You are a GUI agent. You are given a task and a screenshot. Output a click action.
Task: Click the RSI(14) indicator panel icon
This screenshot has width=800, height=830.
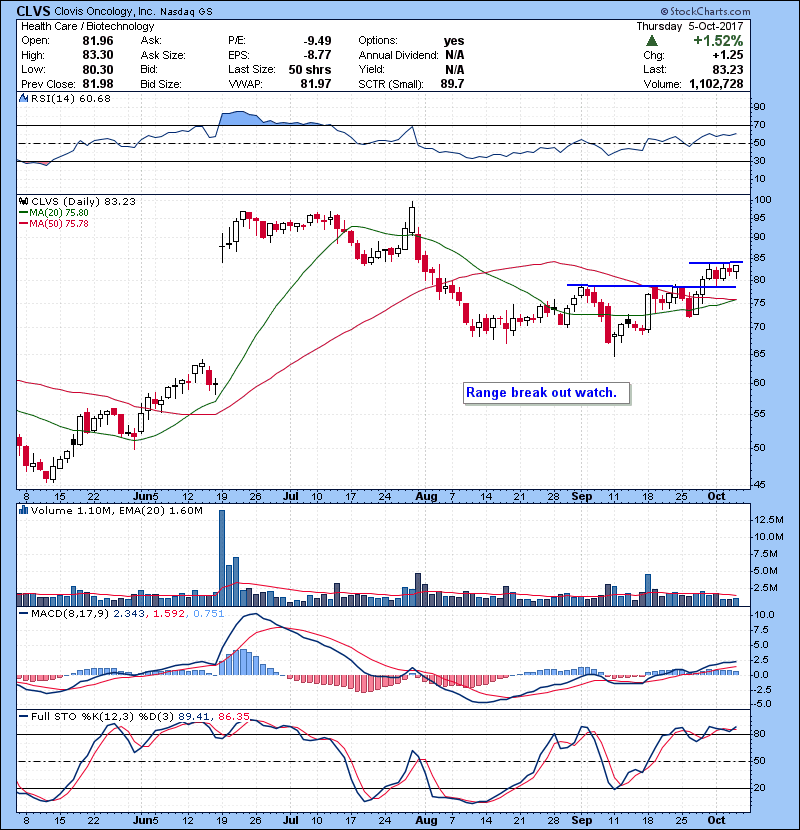23,98
